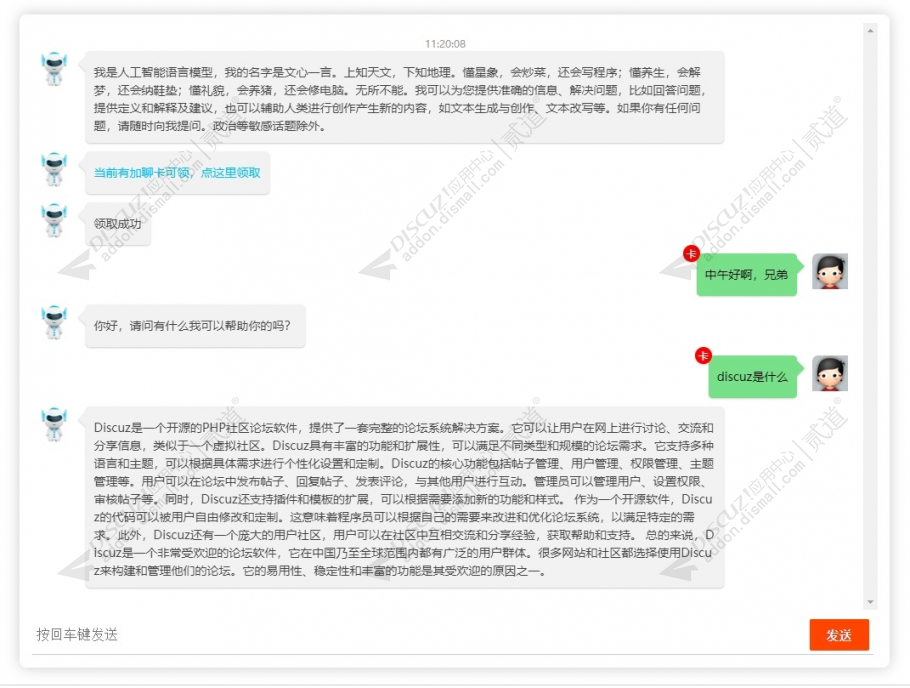This screenshot has height=688, width=910.
Task: Click the 11:20:08 timestamp
Action: pyautogui.click(x=445, y=44)
